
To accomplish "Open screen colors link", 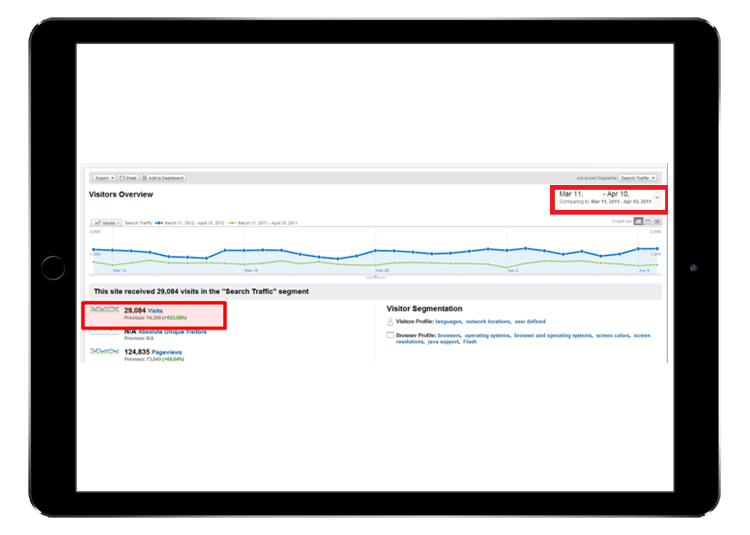I will coord(613,336).
